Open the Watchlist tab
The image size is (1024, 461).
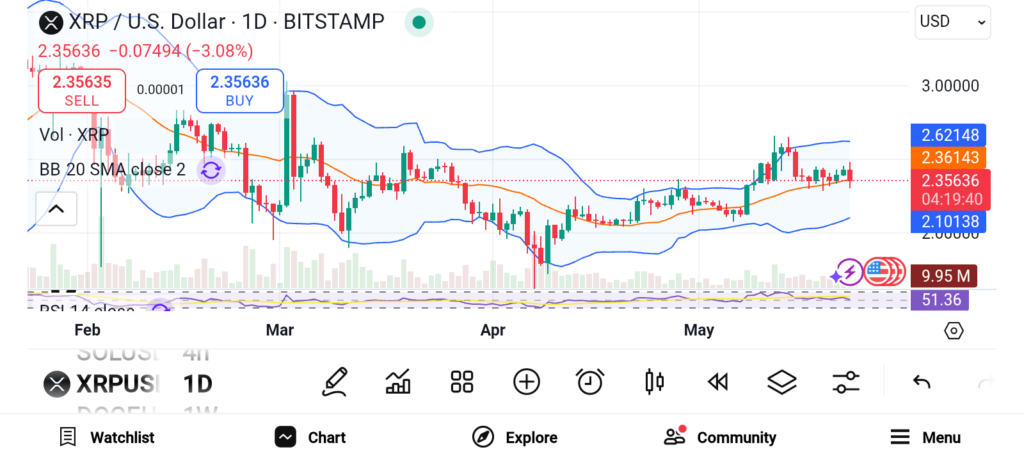click(106, 437)
